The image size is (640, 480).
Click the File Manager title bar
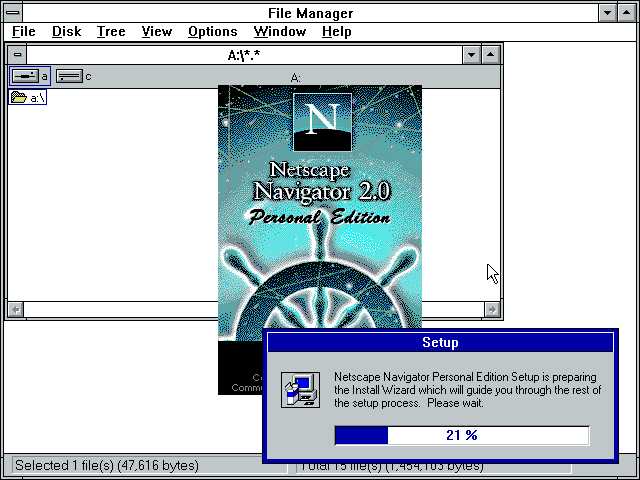point(310,13)
